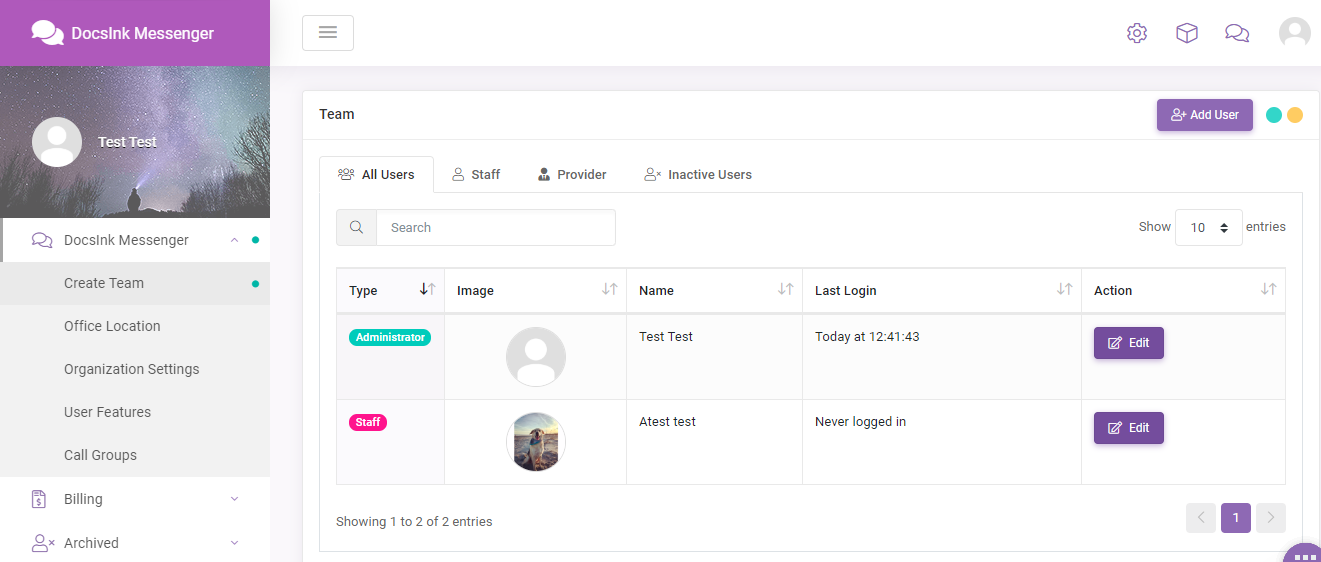Switch to the Inactive Users tab
The width and height of the screenshot is (1321, 562).
[698, 174]
